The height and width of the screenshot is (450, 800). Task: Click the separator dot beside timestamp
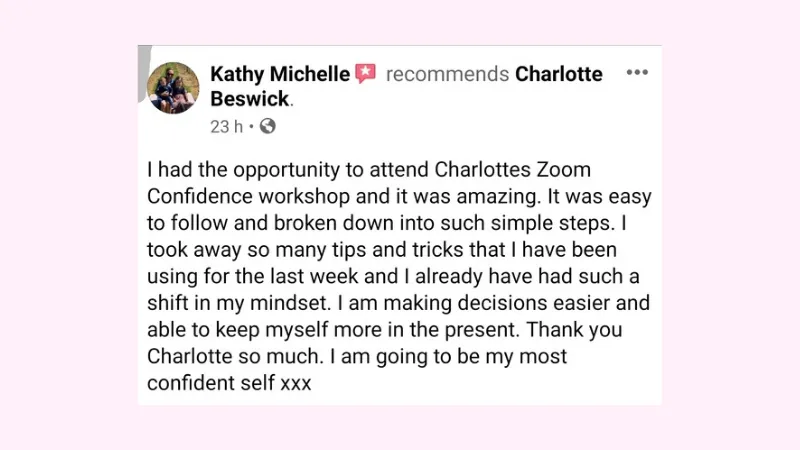click(252, 127)
